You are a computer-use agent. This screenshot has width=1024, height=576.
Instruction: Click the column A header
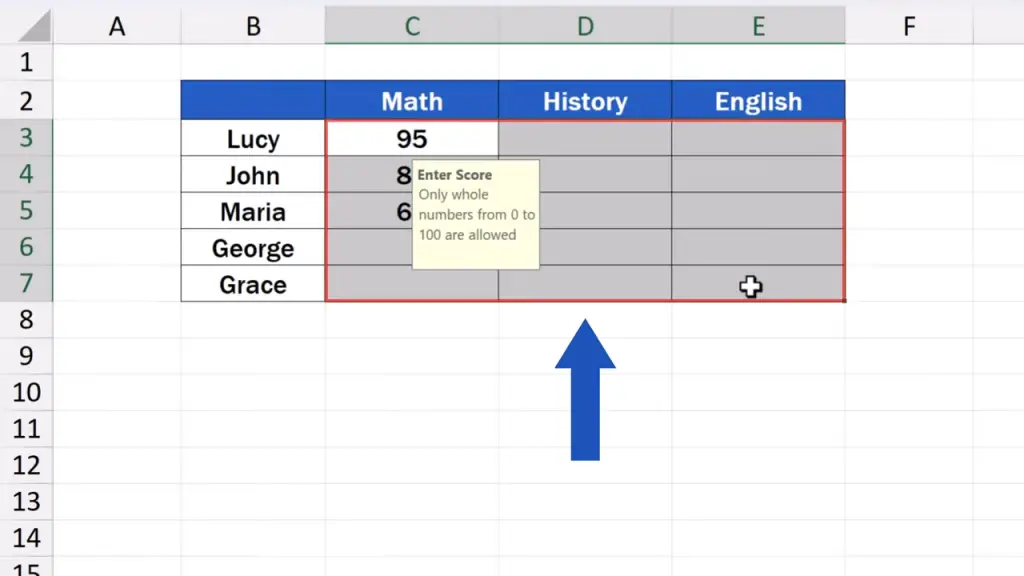pyautogui.click(x=117, y=27)
